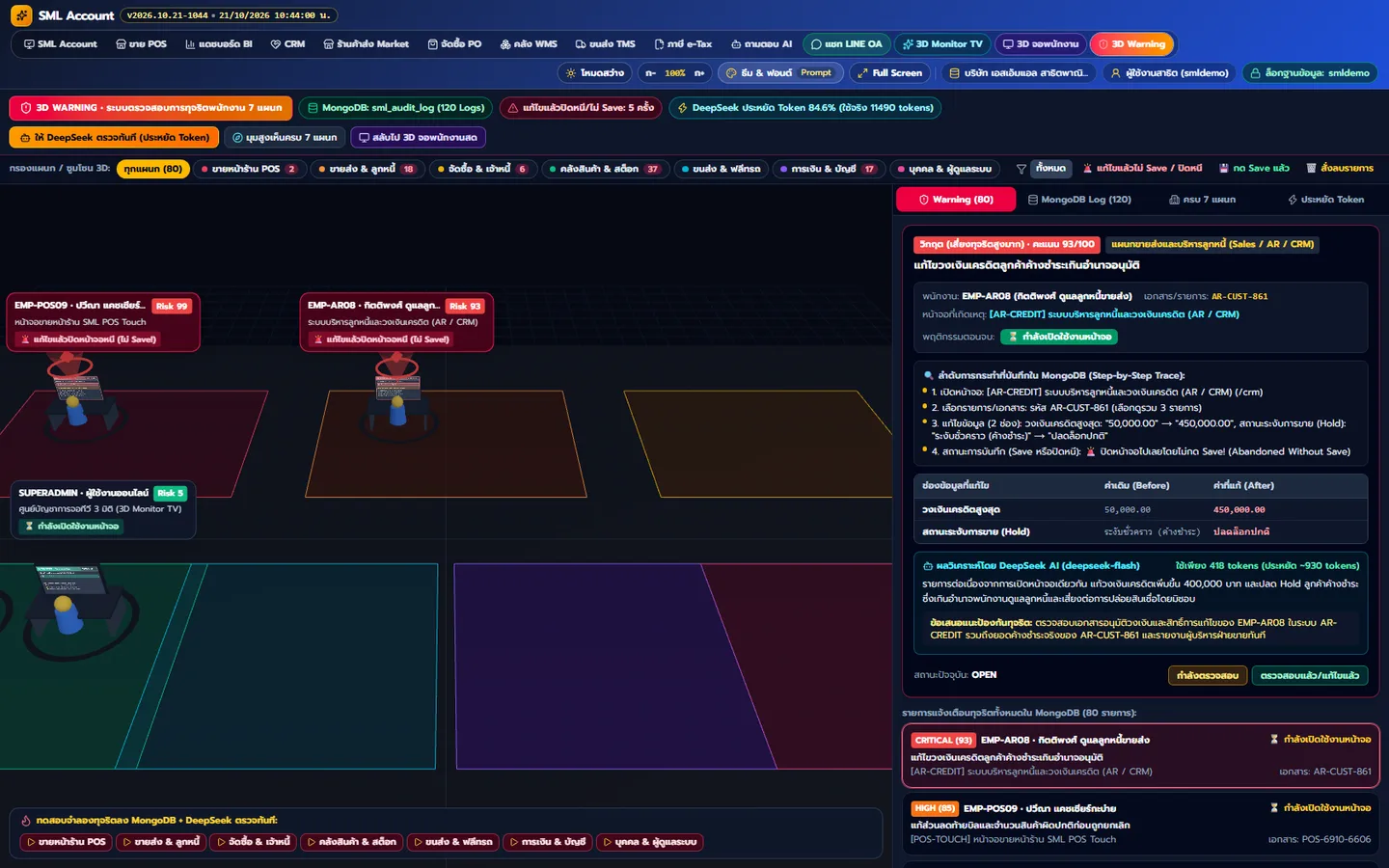Switch to the MongoDB Log (120) tab
This screenshot has height=868, width=1389.
(1079, 200)
